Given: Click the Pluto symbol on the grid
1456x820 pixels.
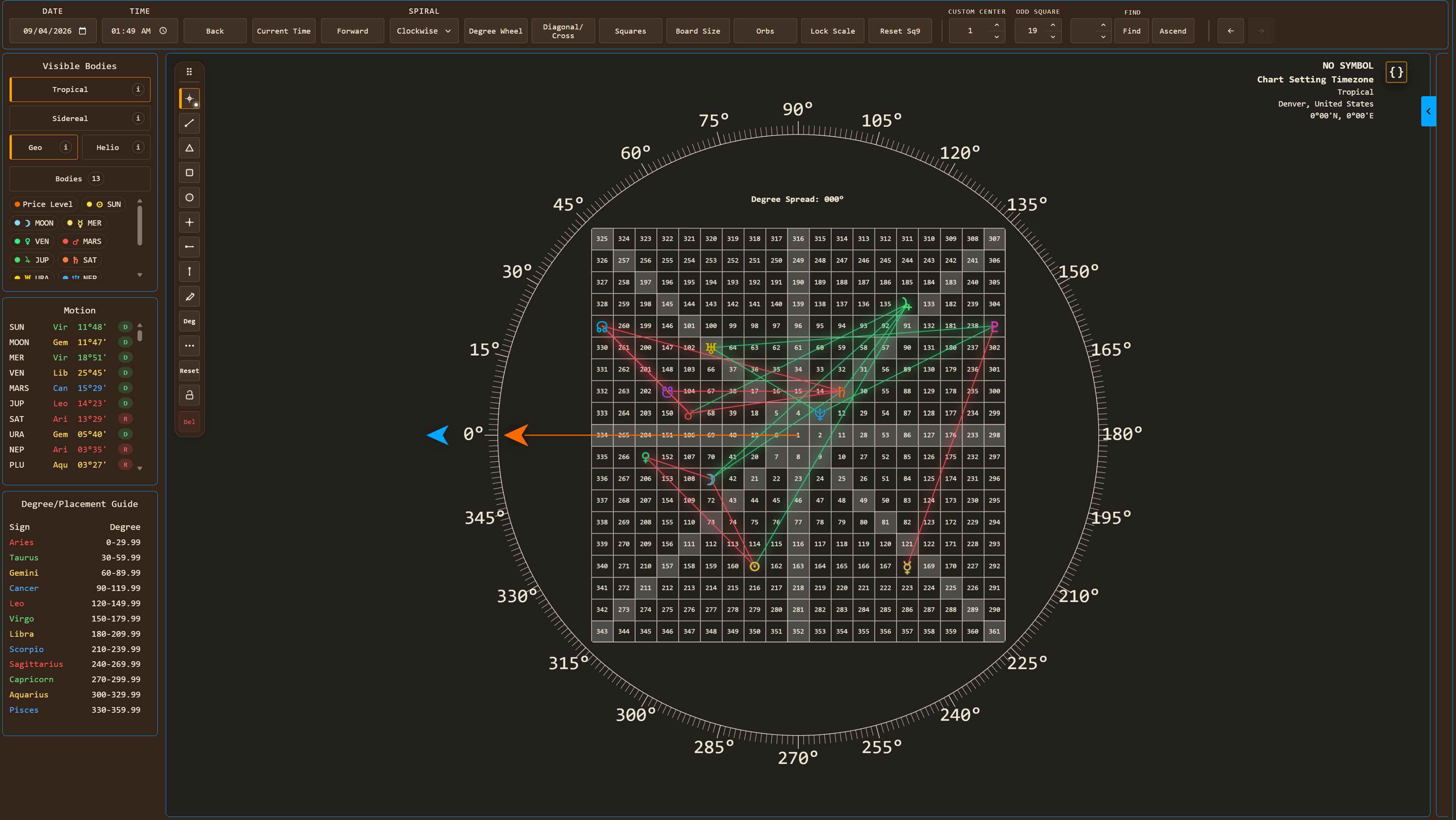Looking at the screenshot, I should pos(994,326).
